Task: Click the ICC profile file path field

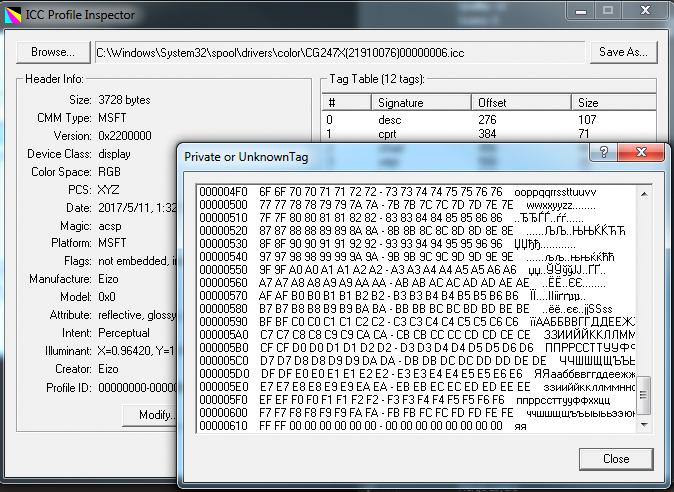Action: pos(340,53)
